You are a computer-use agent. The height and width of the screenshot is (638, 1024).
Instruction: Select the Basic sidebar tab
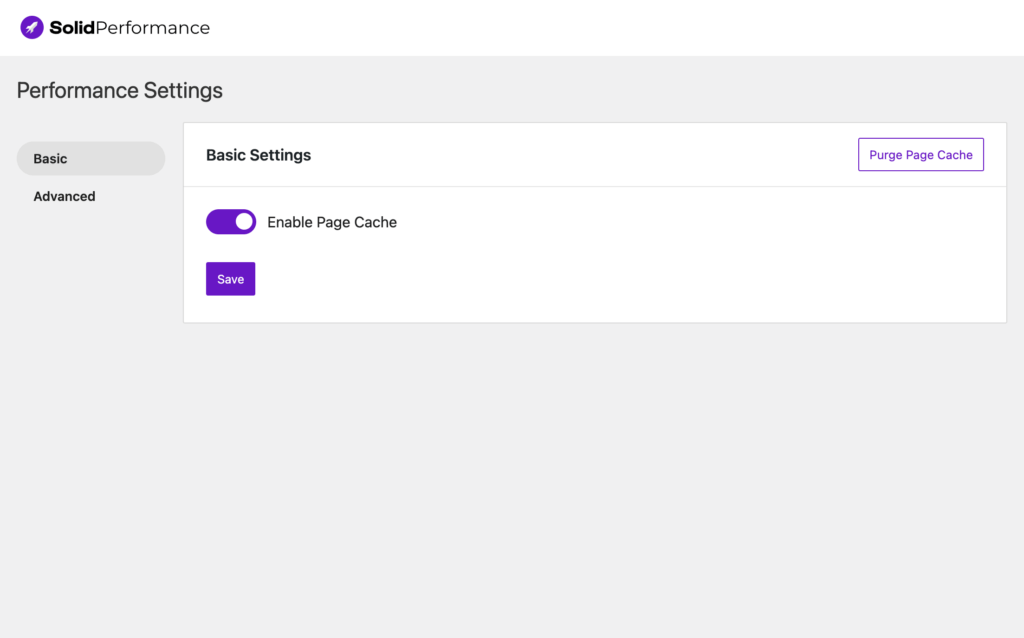(91, 159)
